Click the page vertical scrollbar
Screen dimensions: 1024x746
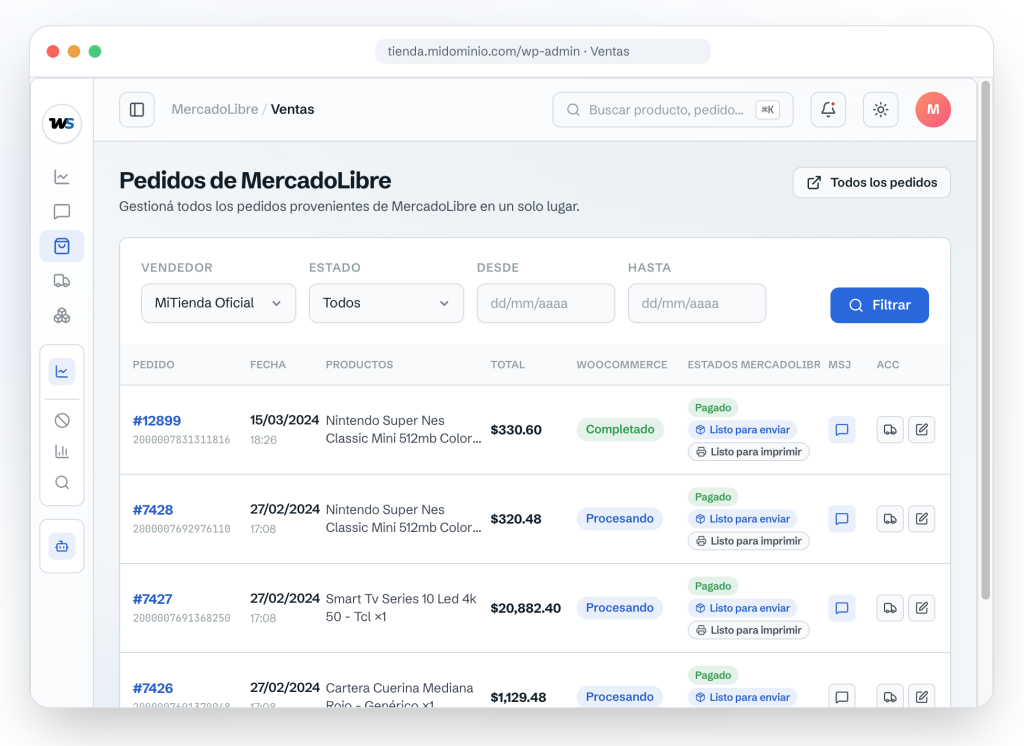click(x=985, y=340)
